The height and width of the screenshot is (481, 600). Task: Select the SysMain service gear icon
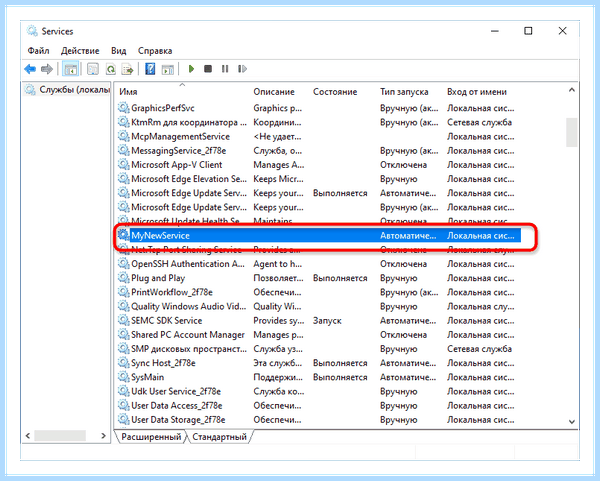point(123,377)
